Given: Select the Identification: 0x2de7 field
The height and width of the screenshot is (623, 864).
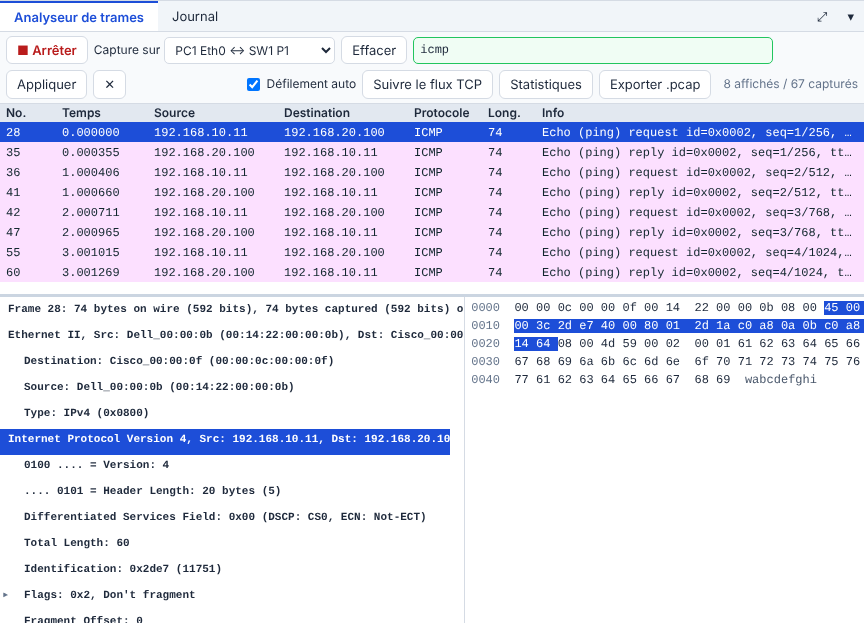Looking at the screenshot, I should pyautogui.click(x=123, y=568).
